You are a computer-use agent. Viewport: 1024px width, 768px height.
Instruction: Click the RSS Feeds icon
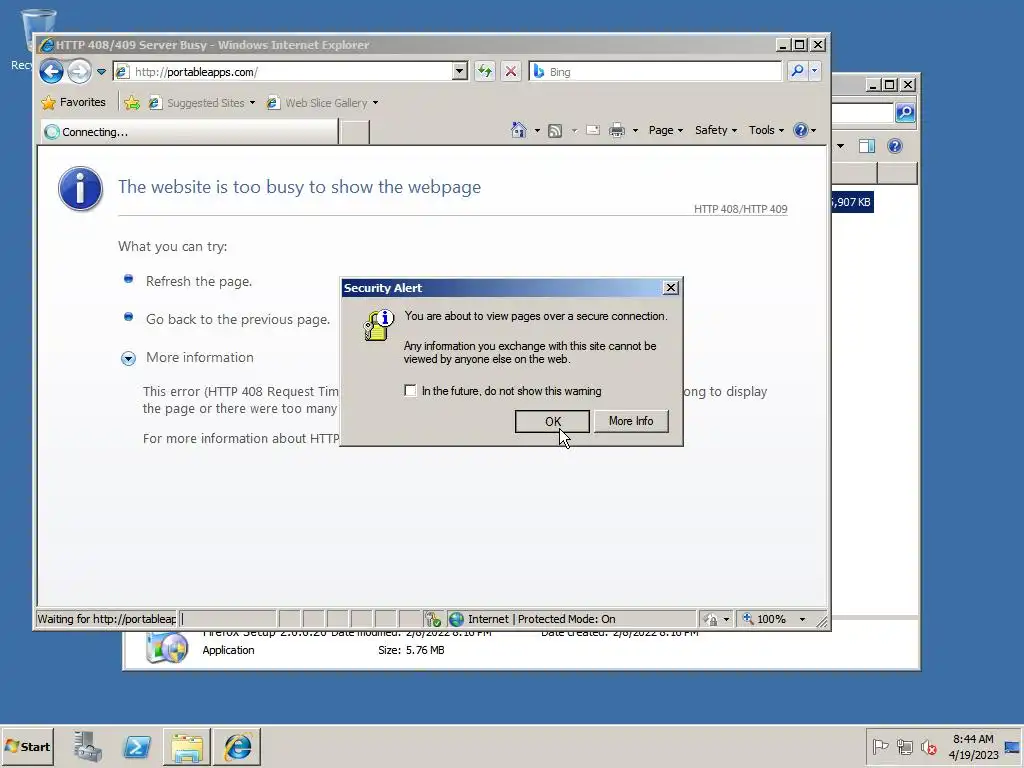click(x=555, y=131)
